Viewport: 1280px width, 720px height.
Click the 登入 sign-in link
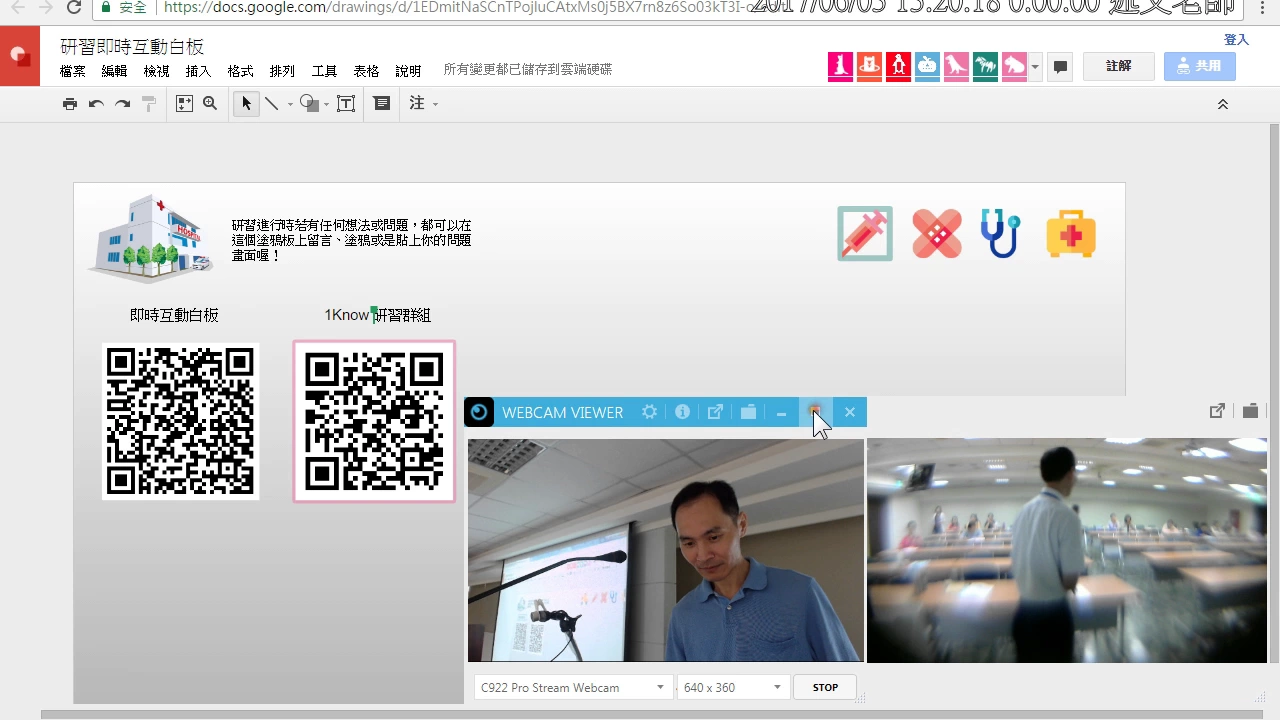(1237, 40)
